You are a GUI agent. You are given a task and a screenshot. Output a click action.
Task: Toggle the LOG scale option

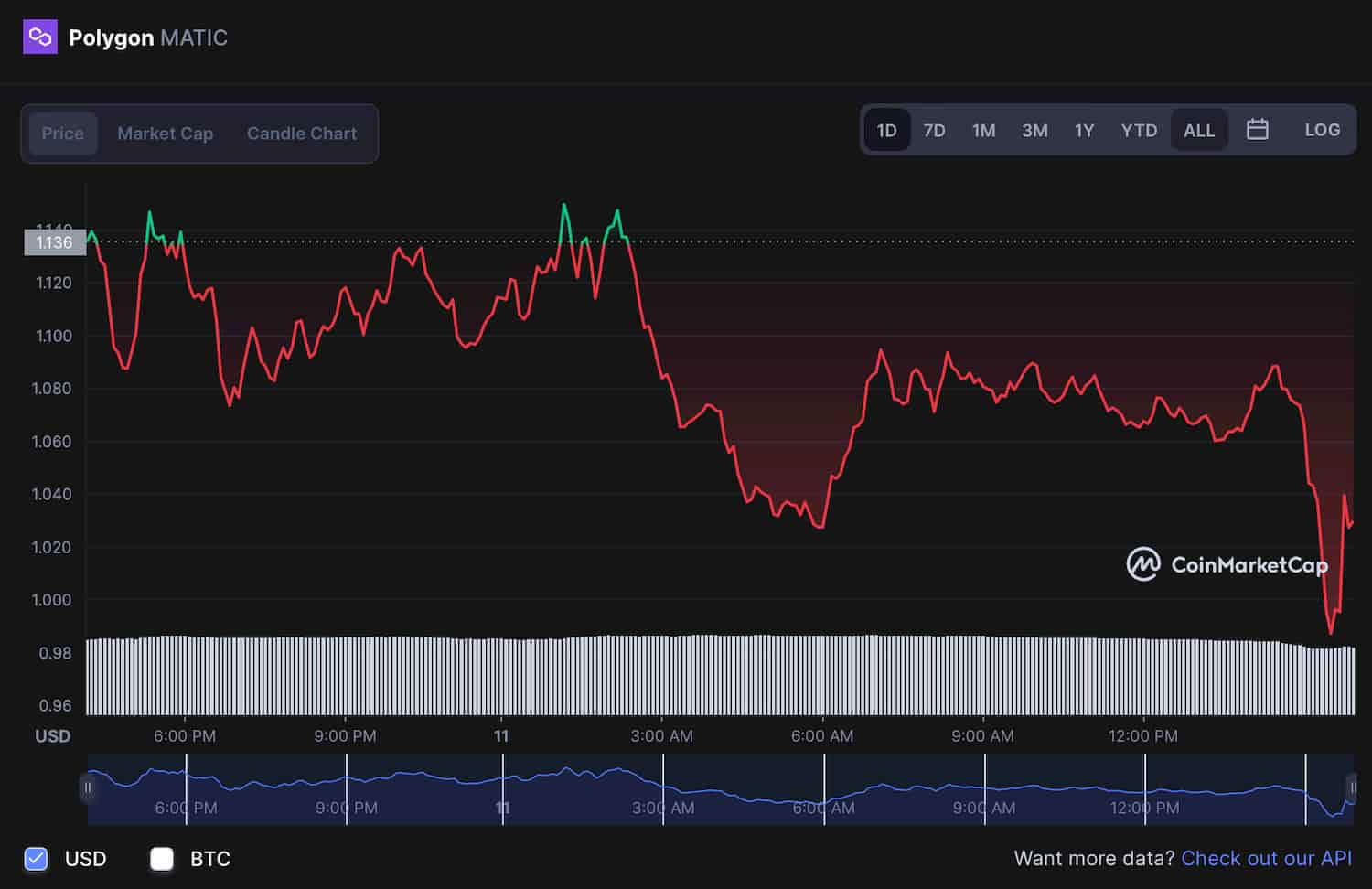pyautogui.click(x=1322, y=130)
